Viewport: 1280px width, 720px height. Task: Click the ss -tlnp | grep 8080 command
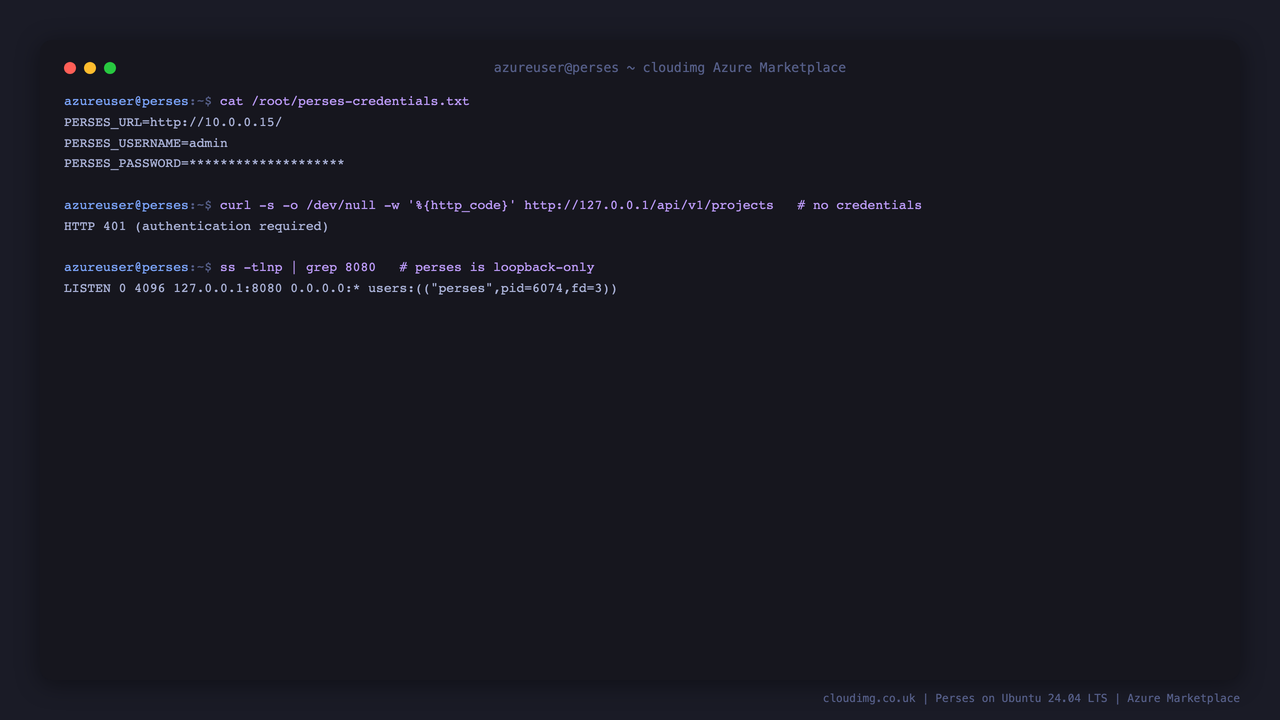click(298, 267)
